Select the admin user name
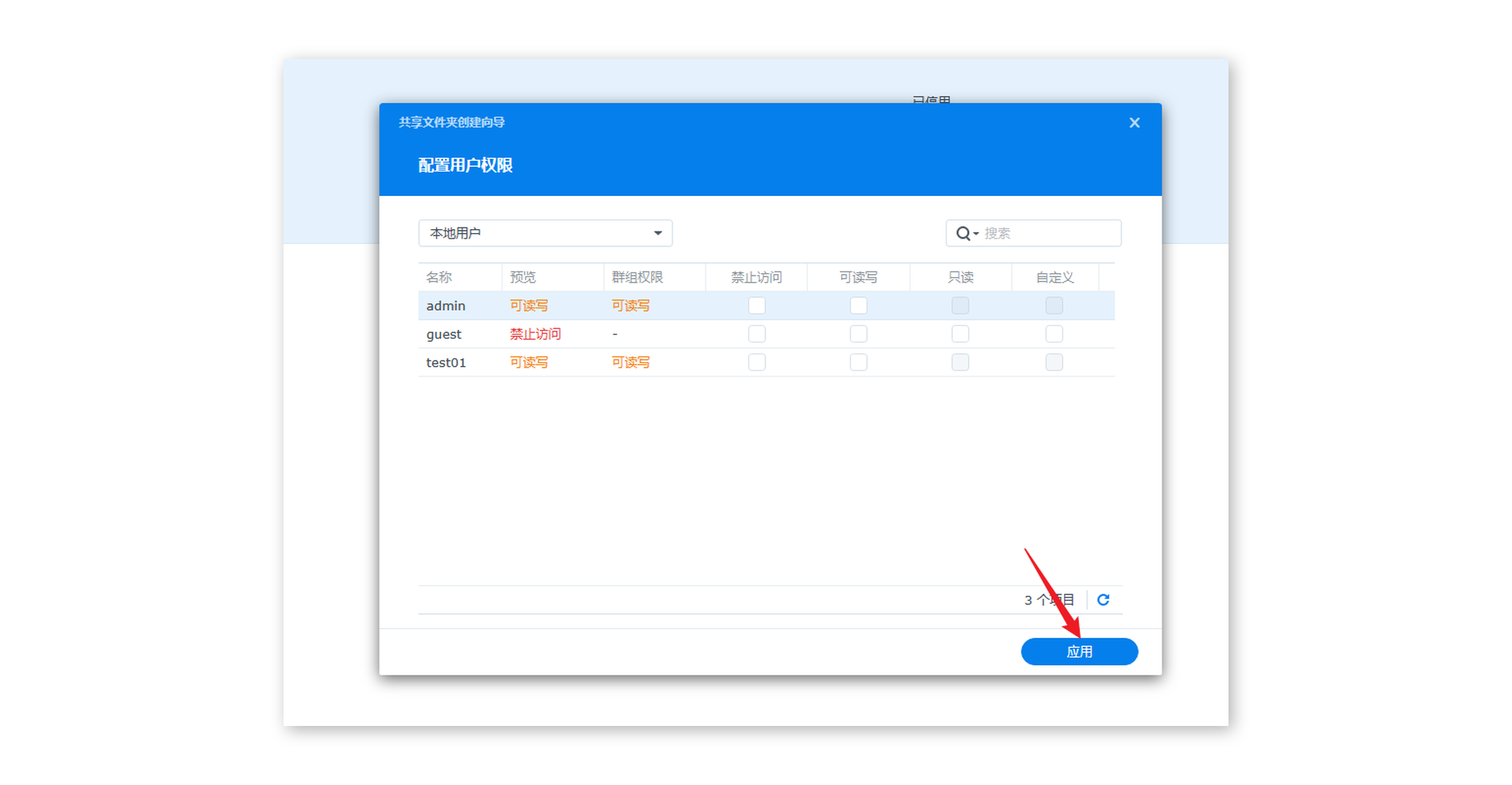This screenshot has width=1512, height=785. click(x=446, y=305)
